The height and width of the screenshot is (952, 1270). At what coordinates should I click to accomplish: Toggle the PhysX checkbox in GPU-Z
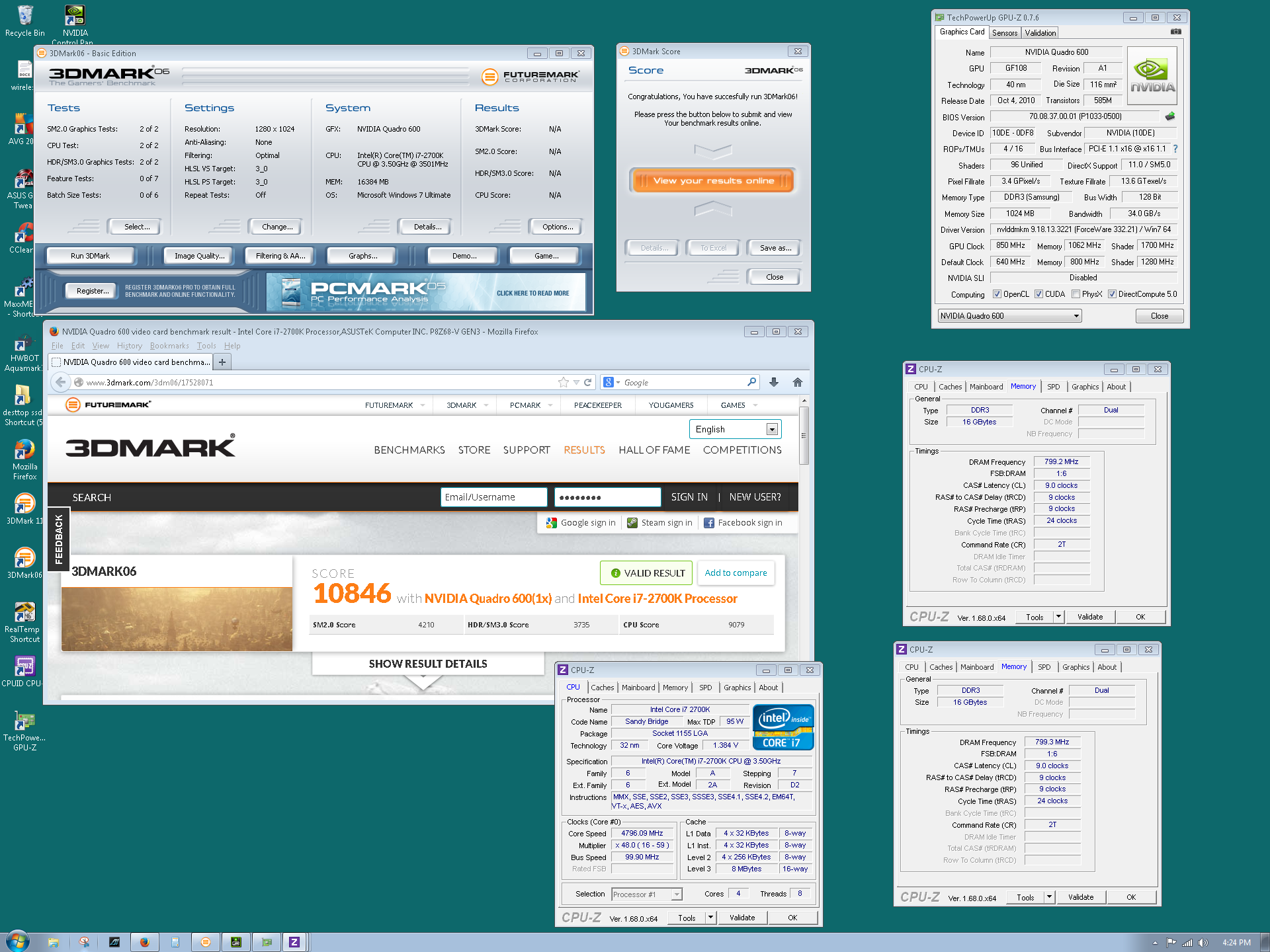tap(1076, 294)
